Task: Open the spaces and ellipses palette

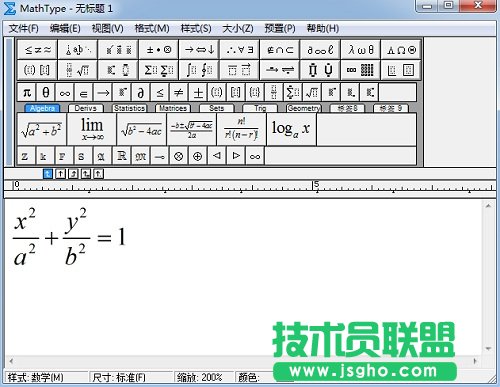Action: 78,50
